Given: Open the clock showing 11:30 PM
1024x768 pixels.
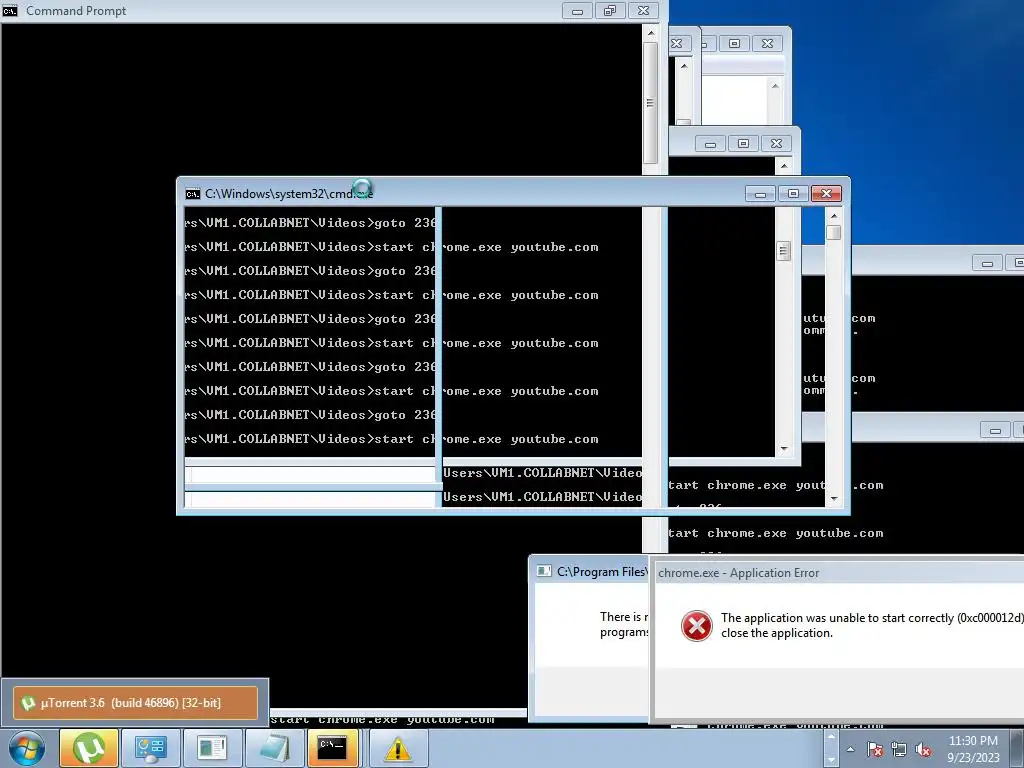Looking at the screenshot, I should pyautogui.click(x=973, y=741).
